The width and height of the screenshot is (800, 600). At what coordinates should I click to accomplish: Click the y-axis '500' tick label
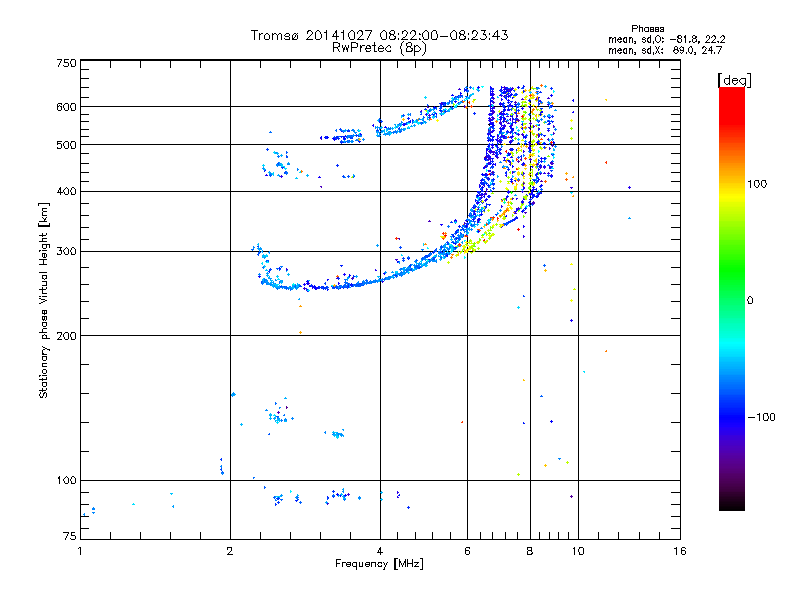point(66,145)
